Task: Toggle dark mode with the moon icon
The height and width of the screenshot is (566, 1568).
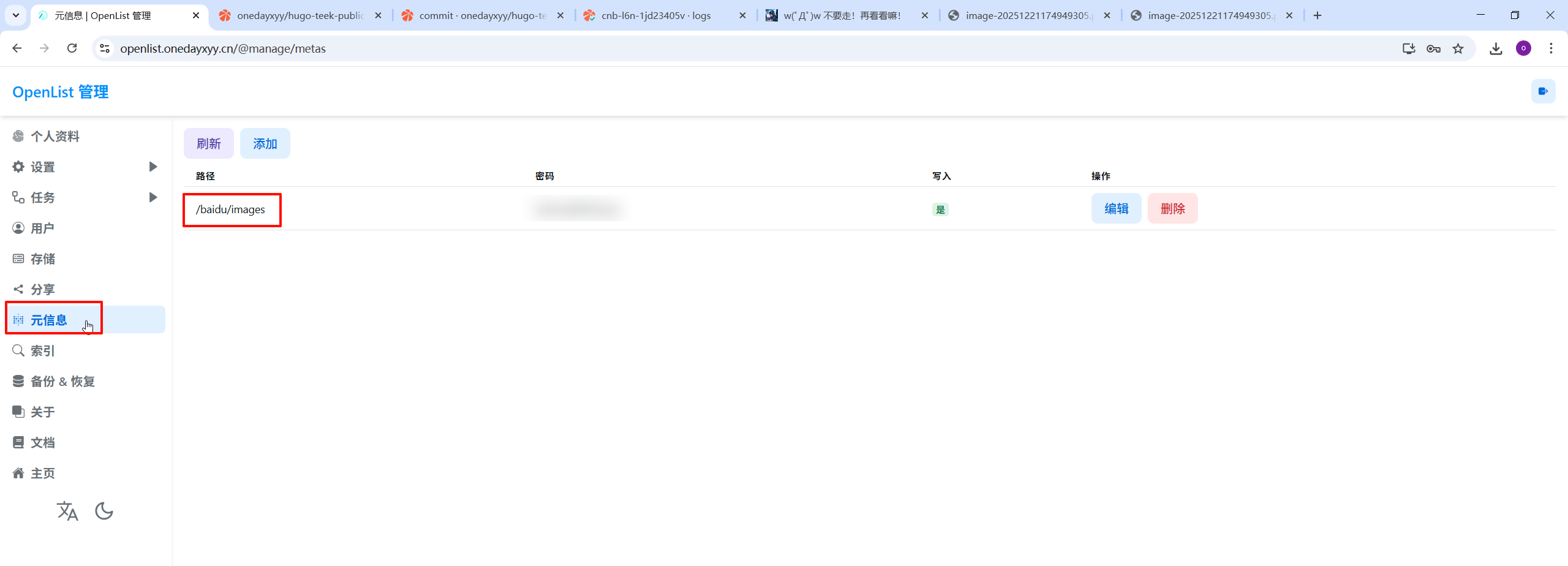Action: coord(104,510)
